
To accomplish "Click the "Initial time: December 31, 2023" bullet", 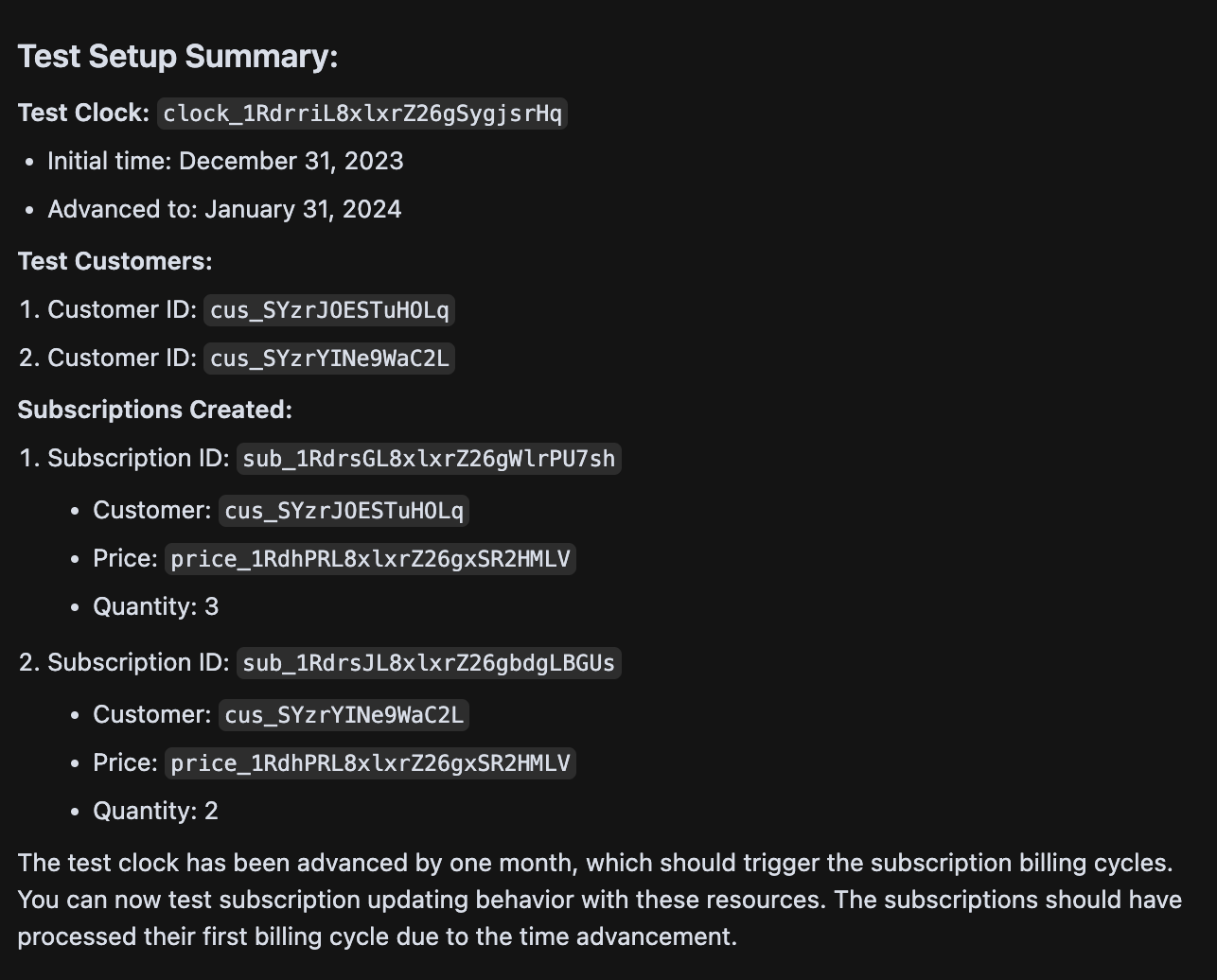I will (225, 161).
